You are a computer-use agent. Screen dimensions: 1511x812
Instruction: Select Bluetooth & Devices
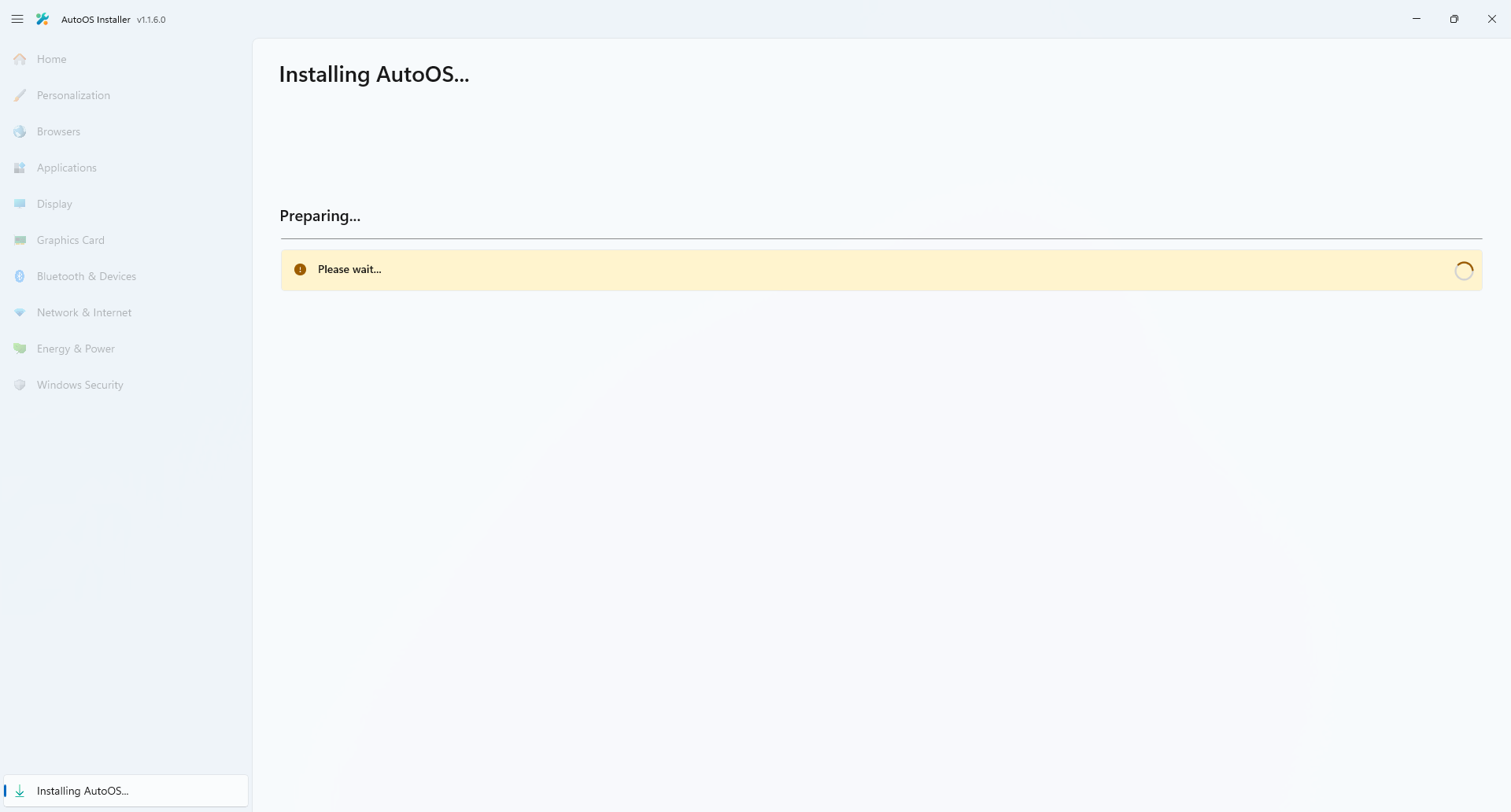click(126, 276)
